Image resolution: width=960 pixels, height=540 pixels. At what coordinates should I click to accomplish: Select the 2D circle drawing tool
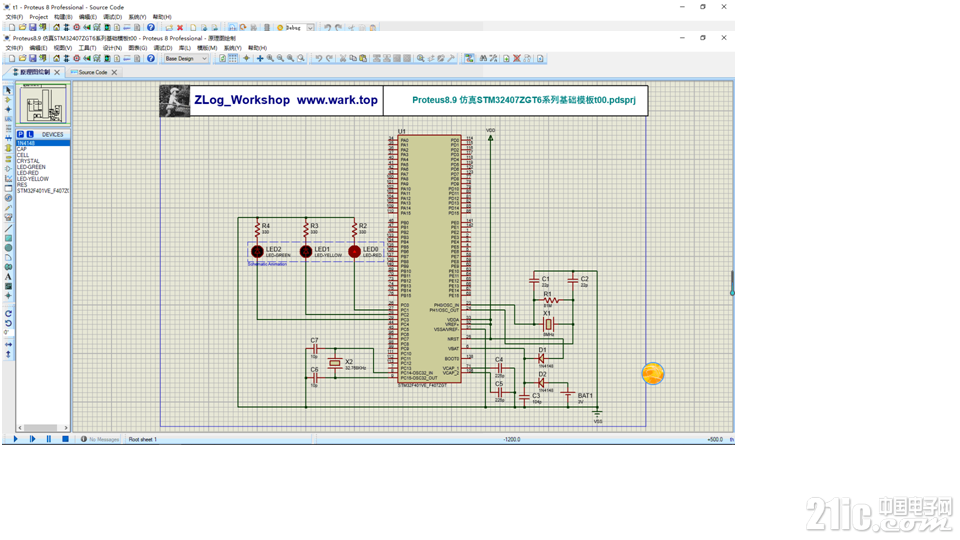(x=8, y=248)
